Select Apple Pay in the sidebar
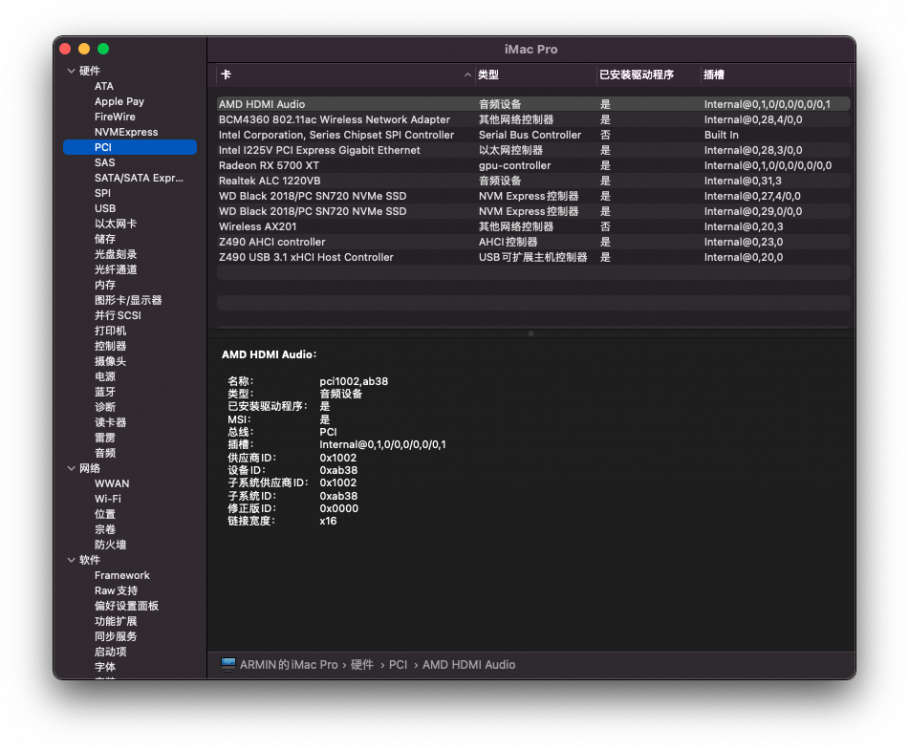Image resolution: width=909 pixels, height=750 pixels. [x=119, y=101]
